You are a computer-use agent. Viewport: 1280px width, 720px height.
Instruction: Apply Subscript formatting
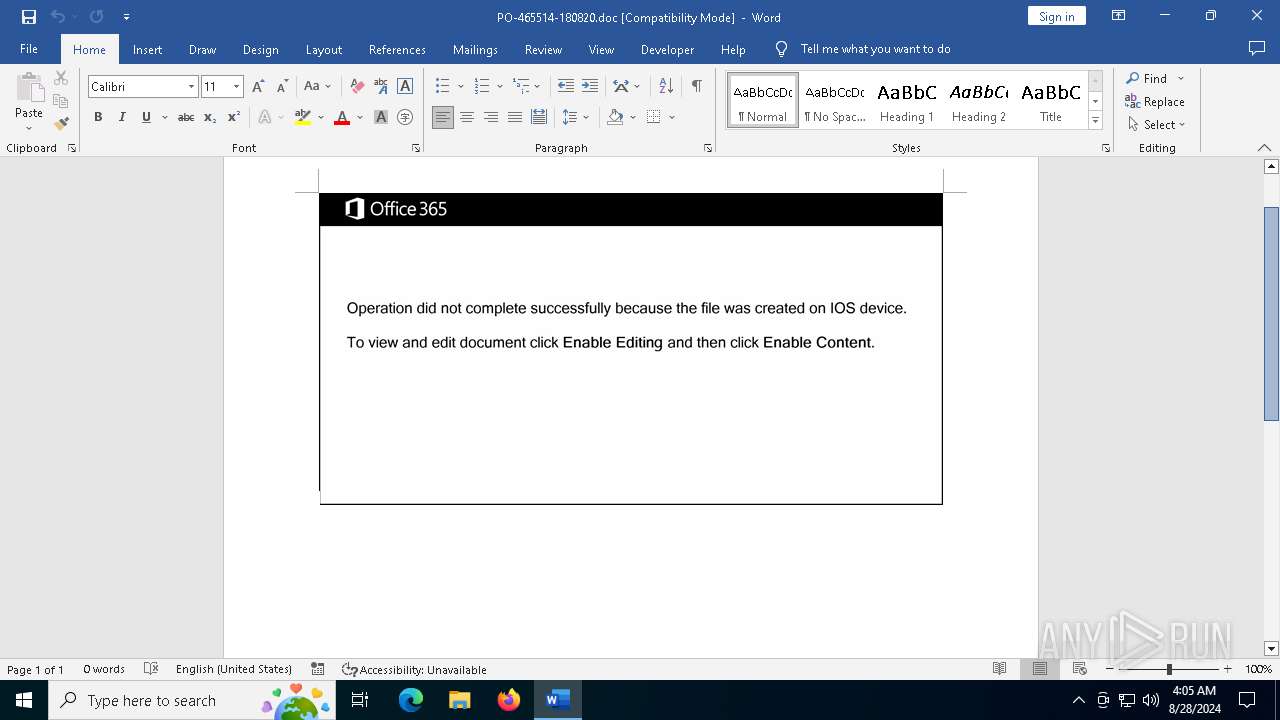210,117
